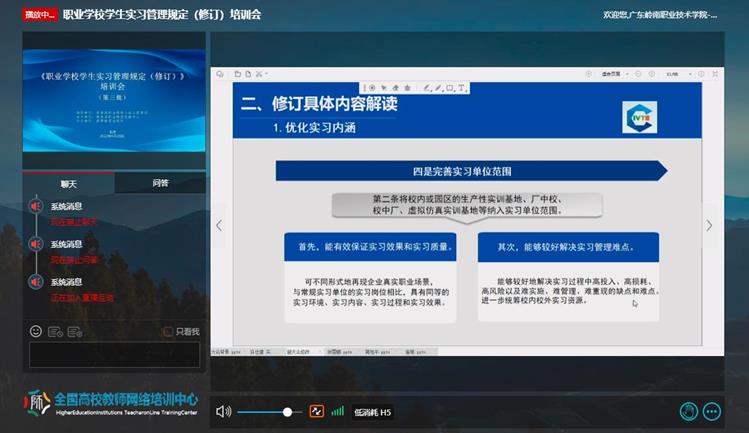
Task: Click the orange line-switch icon
Action: tap(317, 411)
